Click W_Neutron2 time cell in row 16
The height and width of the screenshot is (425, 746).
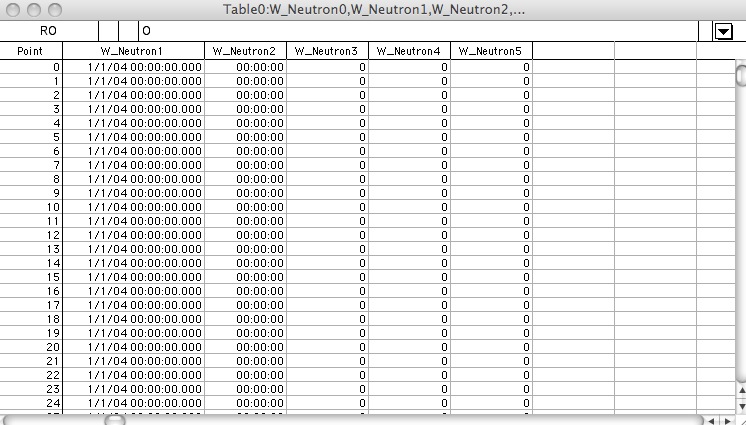click(x=245, y=291)
